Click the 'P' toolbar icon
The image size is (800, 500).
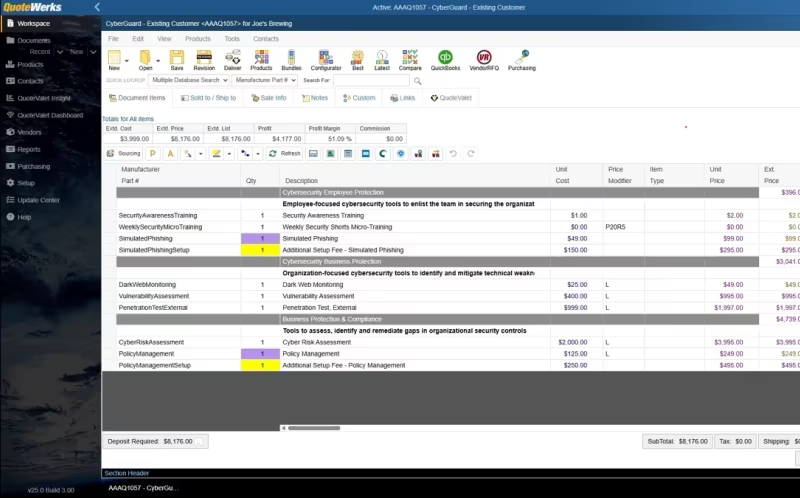[153, 154]
